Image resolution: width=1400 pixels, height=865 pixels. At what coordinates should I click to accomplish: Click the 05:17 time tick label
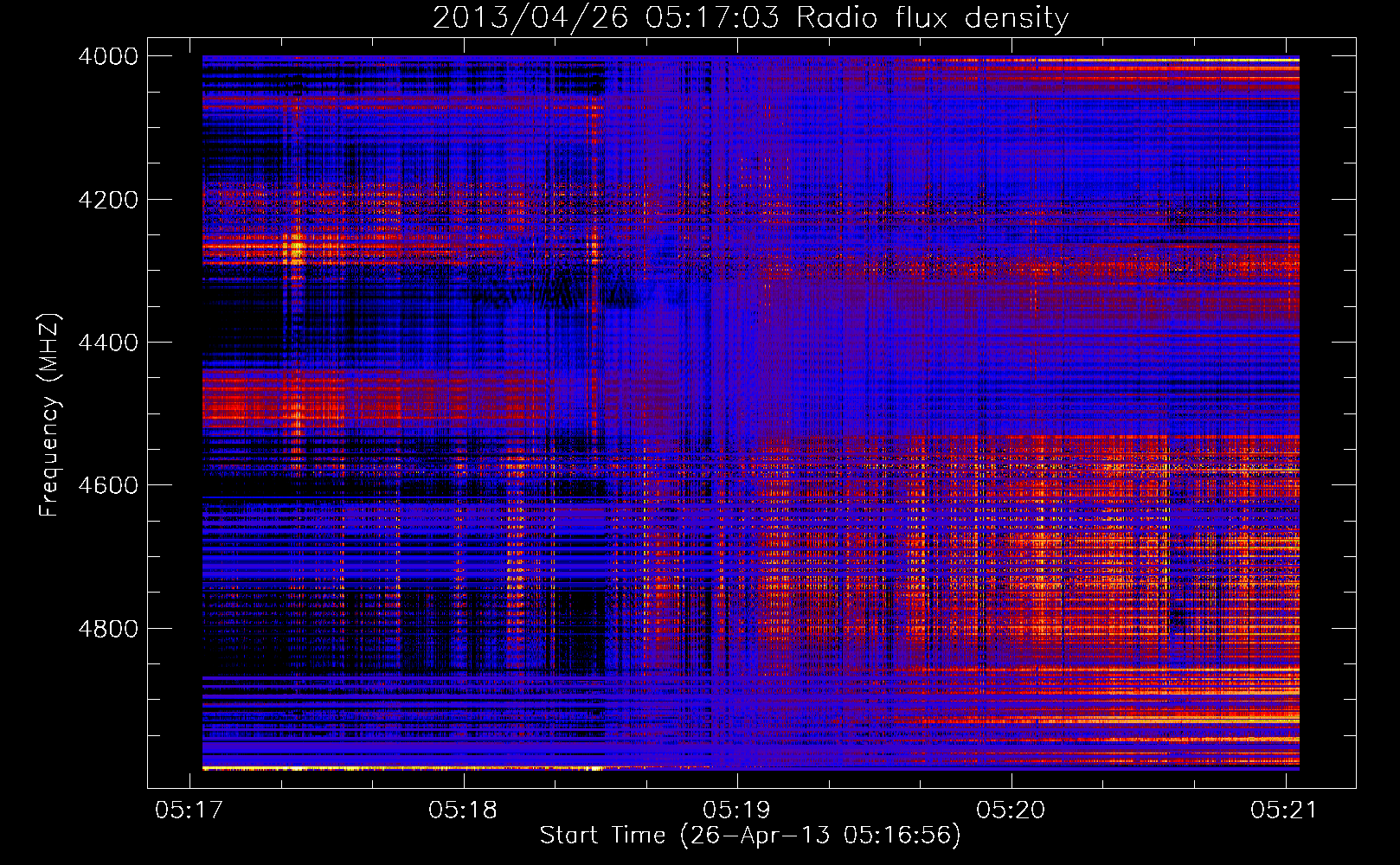click(x=189, y=810)
